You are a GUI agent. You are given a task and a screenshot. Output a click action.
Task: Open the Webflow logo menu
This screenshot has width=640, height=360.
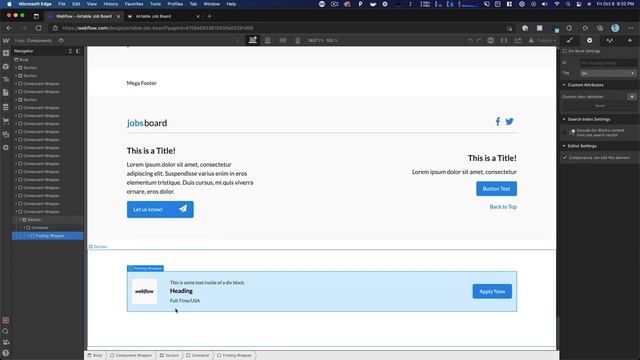[x=6, y=40]
